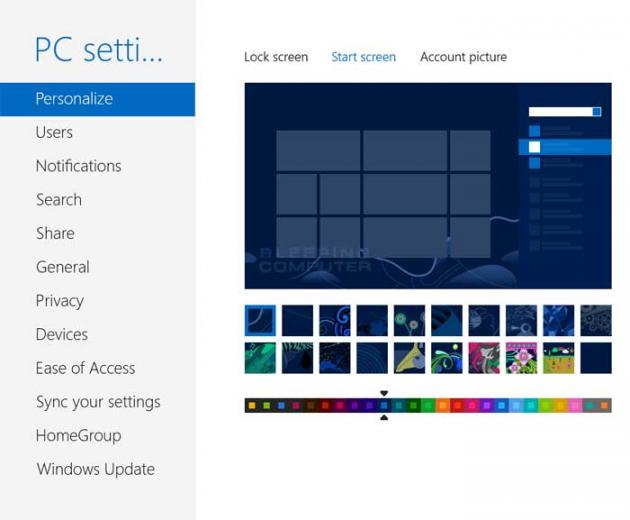Open the Notifications settings section
Viewport: 630px width, 520px height.
pyautogui.click(x=78, y=166)
